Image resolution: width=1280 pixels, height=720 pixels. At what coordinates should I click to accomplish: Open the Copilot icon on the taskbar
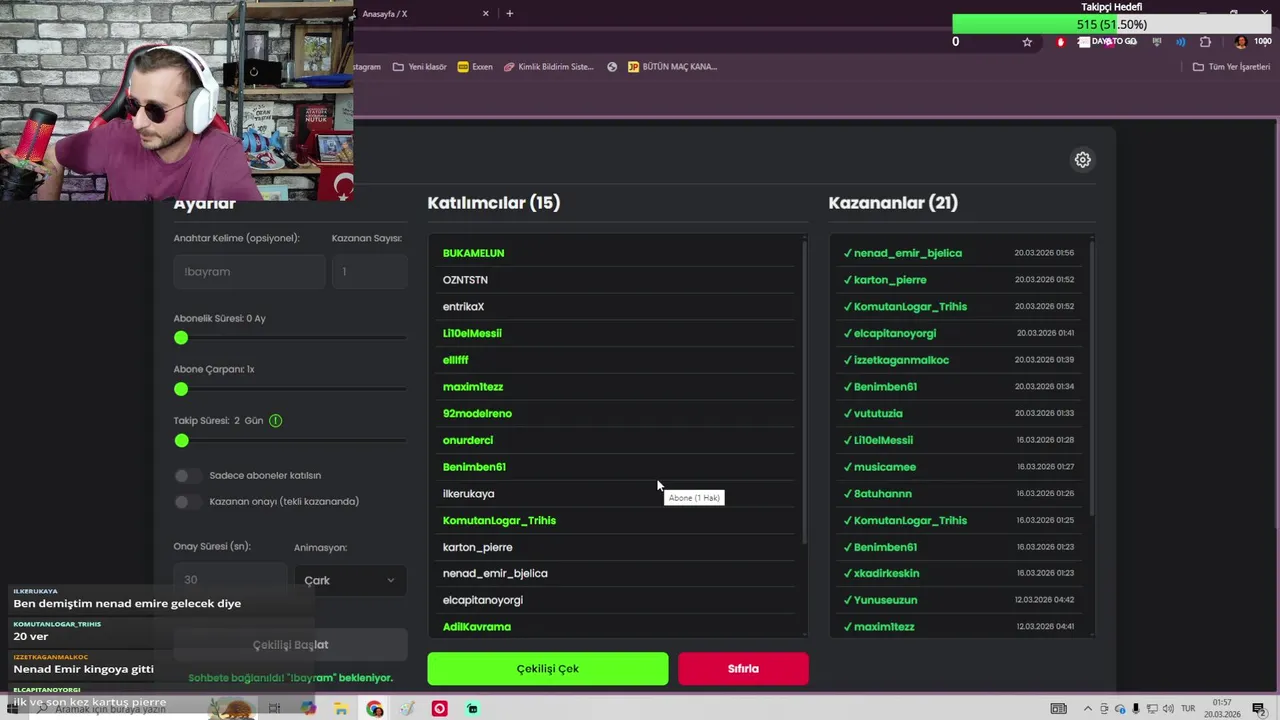click(307, 709)
